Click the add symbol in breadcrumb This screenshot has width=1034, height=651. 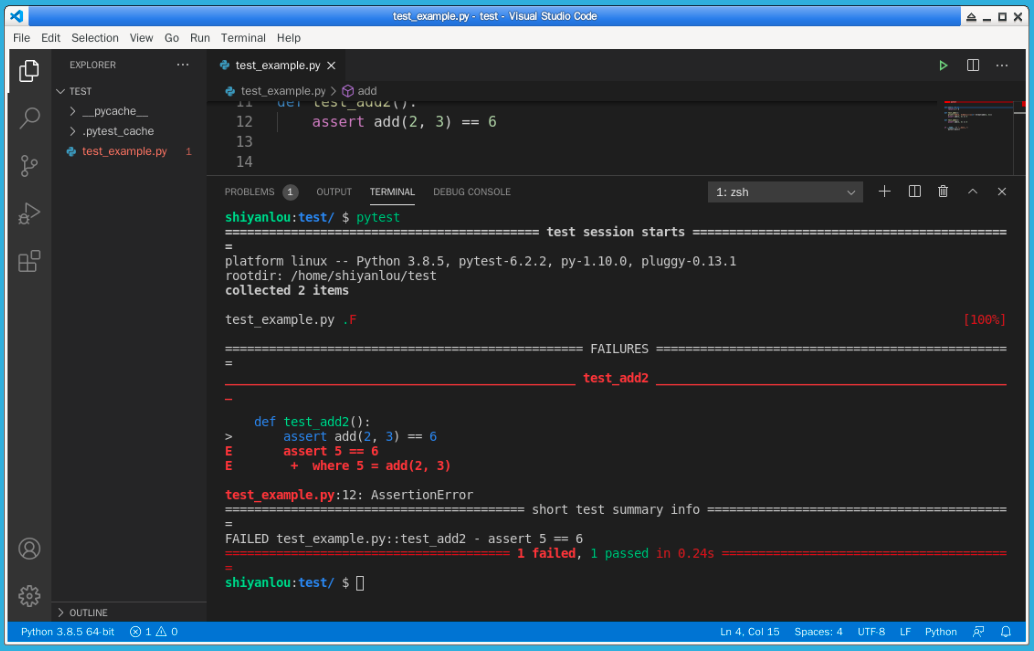click(360, 91)
